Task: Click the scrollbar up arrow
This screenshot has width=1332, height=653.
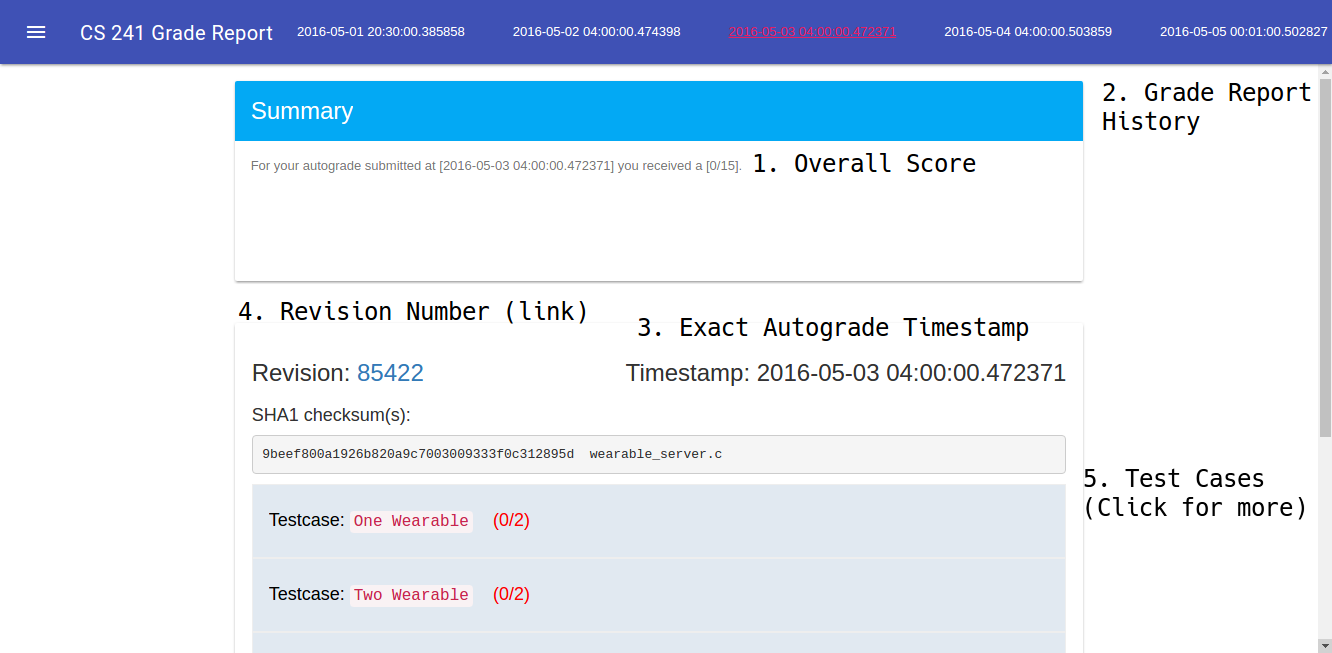Action: (x=1324, y=72)
